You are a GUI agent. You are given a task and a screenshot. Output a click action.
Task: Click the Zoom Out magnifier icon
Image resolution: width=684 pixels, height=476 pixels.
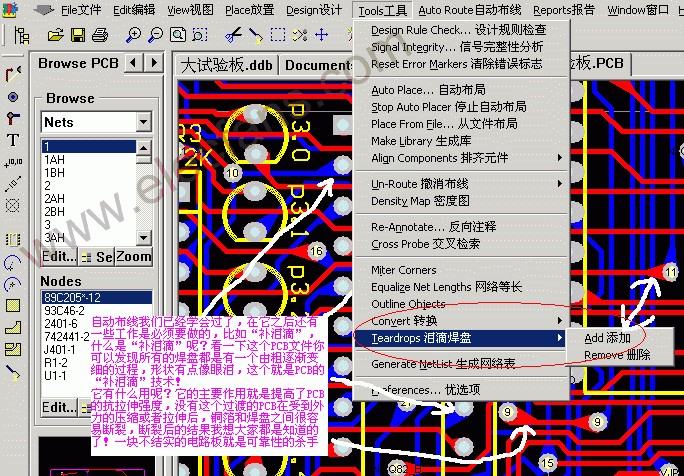point(157,35)
